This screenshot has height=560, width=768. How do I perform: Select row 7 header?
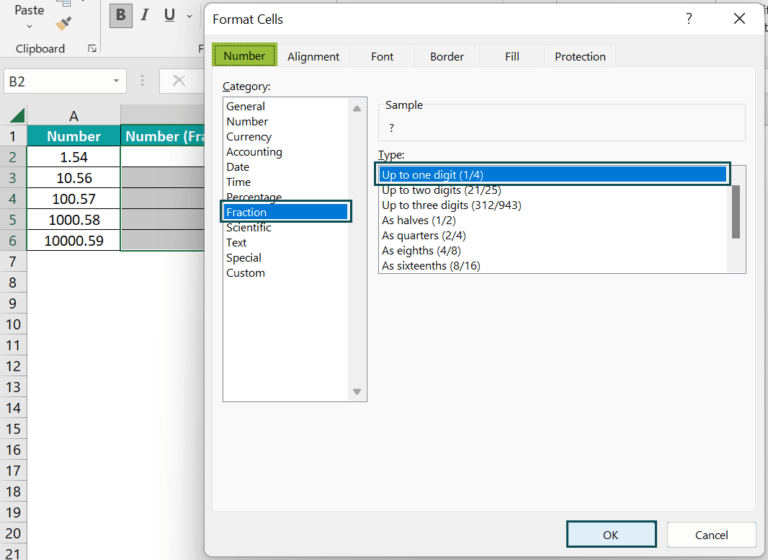pos(13,262)
